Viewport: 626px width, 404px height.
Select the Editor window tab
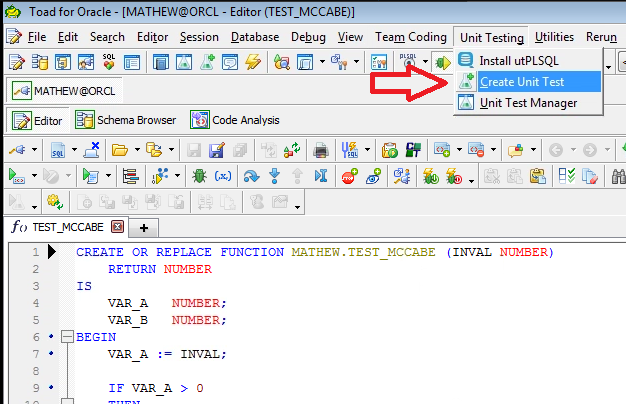[37, 121]
